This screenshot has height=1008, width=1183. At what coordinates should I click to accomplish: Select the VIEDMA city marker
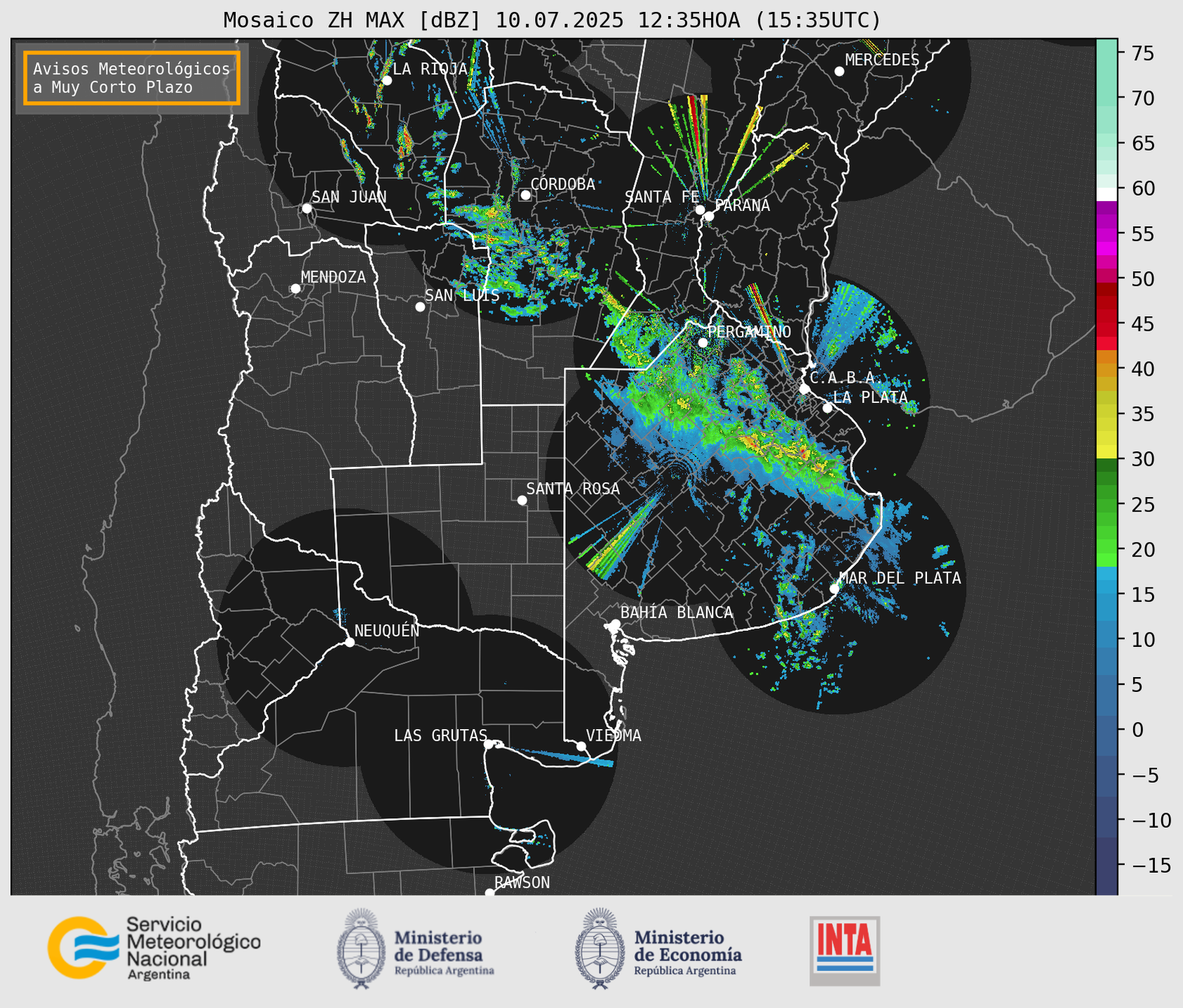(581, 747)
